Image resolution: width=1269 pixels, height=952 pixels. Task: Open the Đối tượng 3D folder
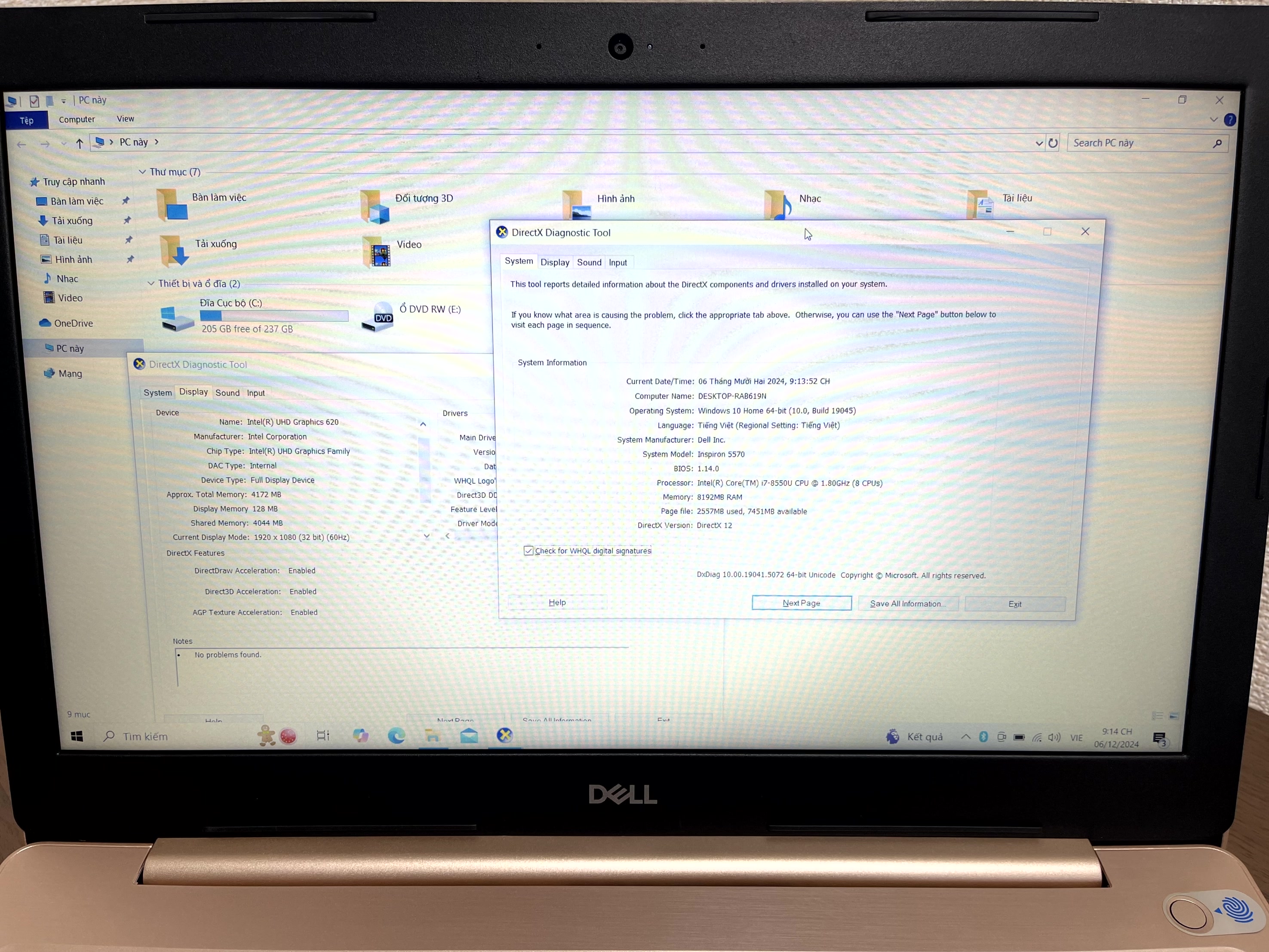pyautogui.click(x=375, y=206)
